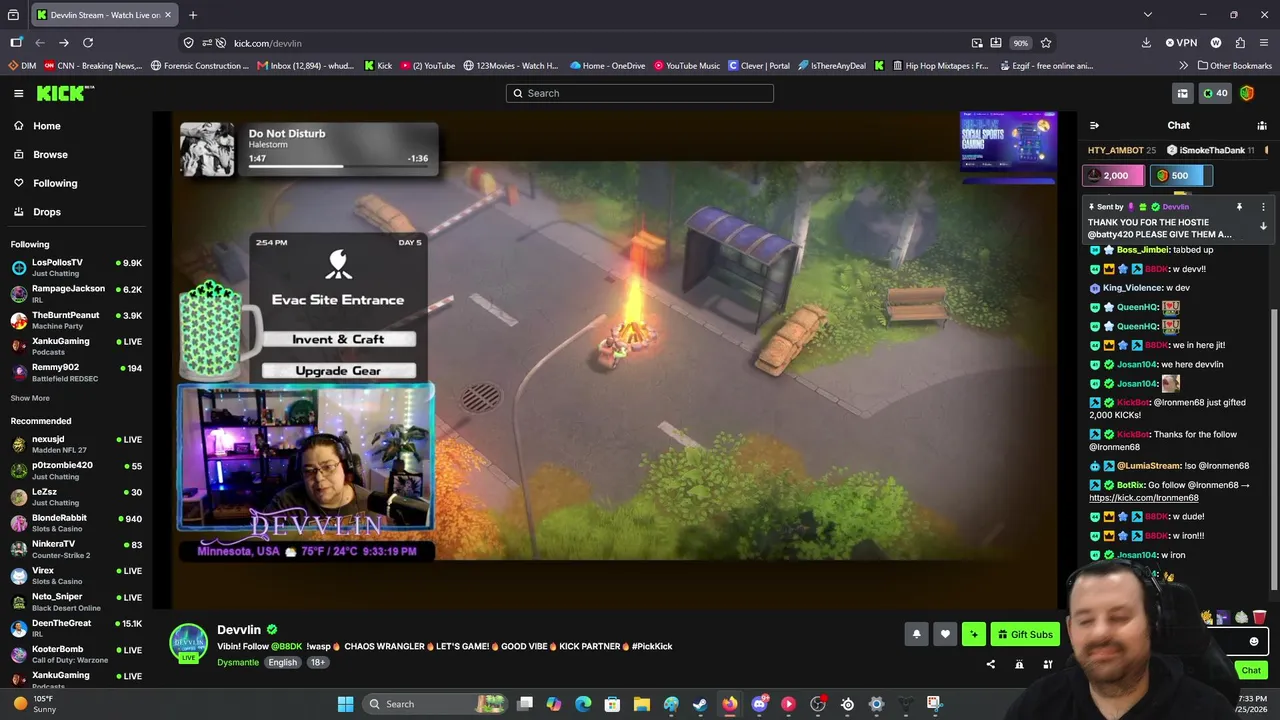Open chat users list icon
This screenshot has height=720, width=1280.
(1262, 126)
